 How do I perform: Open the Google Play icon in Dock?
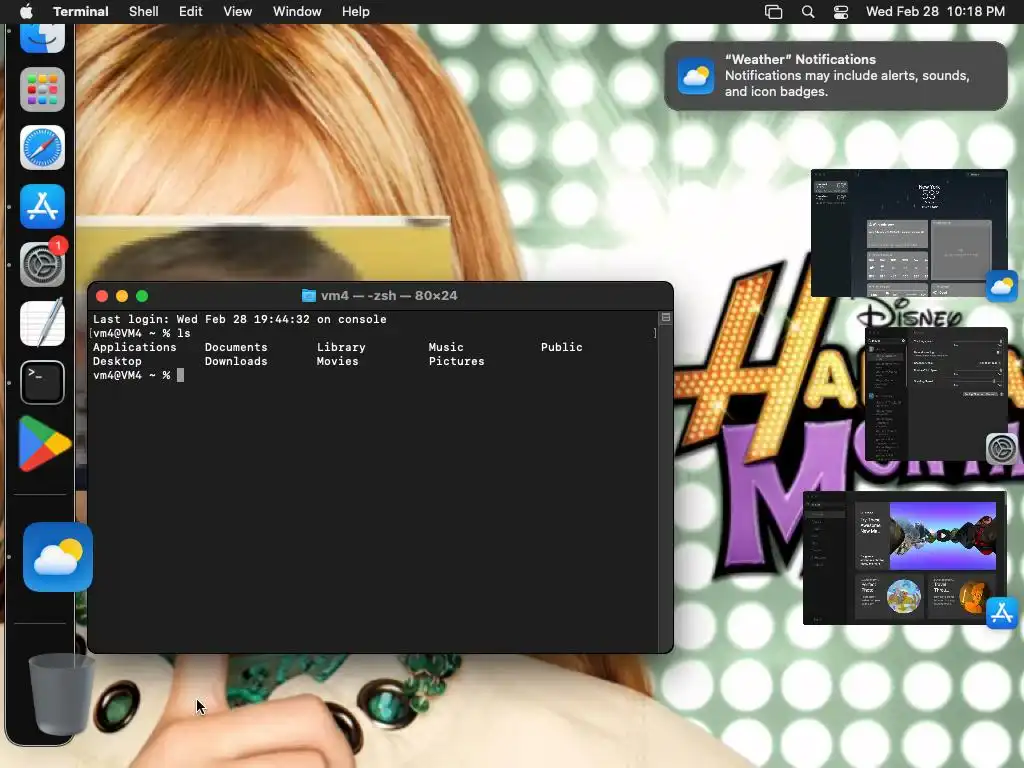coord(44,443)
